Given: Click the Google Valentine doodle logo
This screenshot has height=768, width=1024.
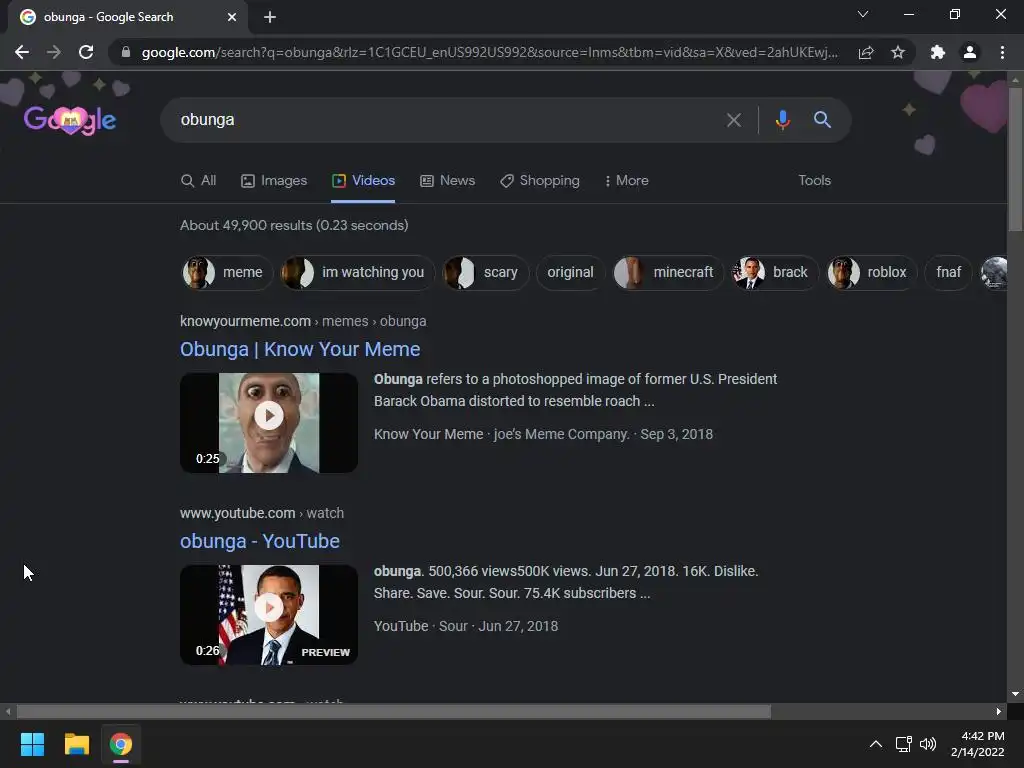Looking at the screenshot, I should coord(70,120).
